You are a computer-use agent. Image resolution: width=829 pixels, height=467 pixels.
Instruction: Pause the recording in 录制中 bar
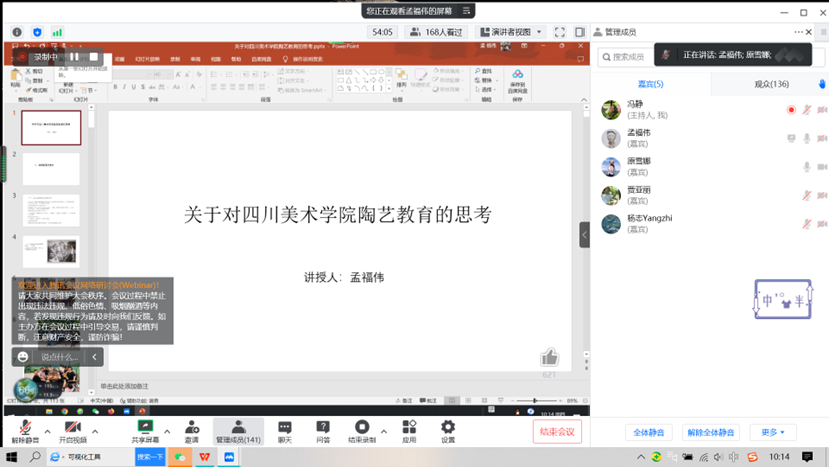(75, 57)
